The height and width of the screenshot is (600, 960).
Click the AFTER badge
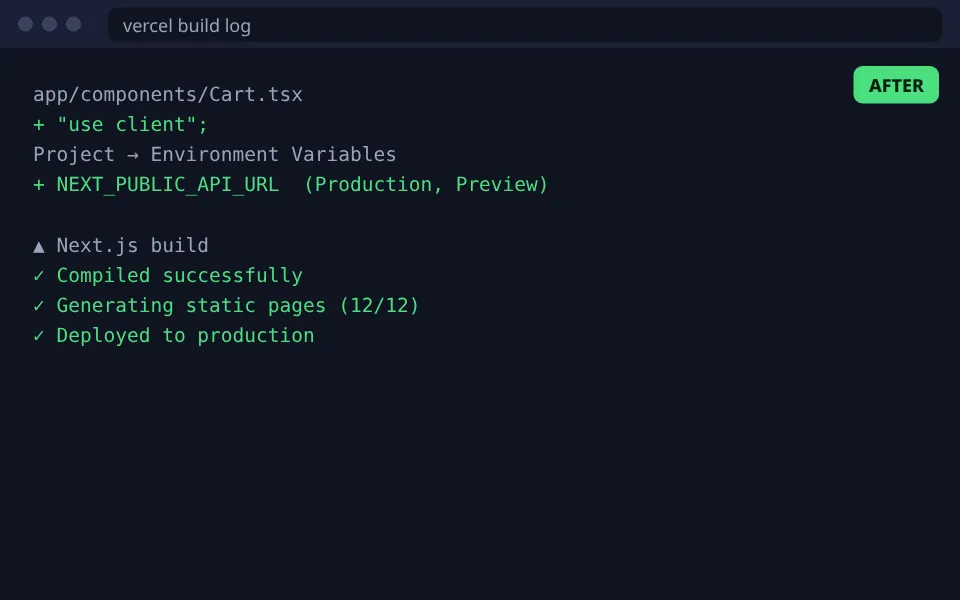point(896,85)
